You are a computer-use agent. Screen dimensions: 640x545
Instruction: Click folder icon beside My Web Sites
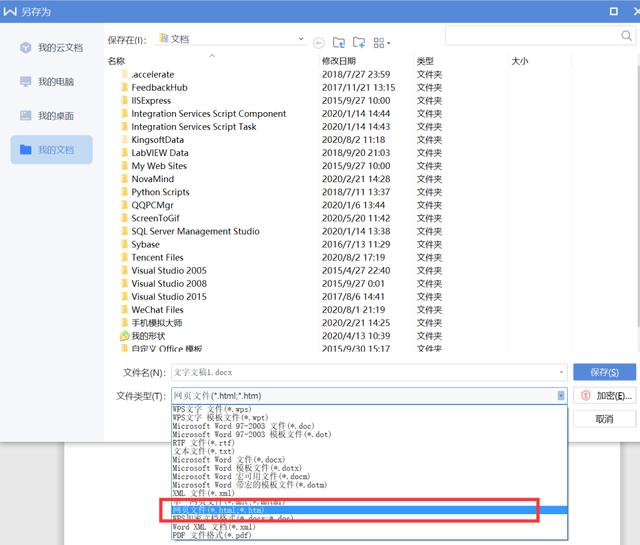[124, 166]
